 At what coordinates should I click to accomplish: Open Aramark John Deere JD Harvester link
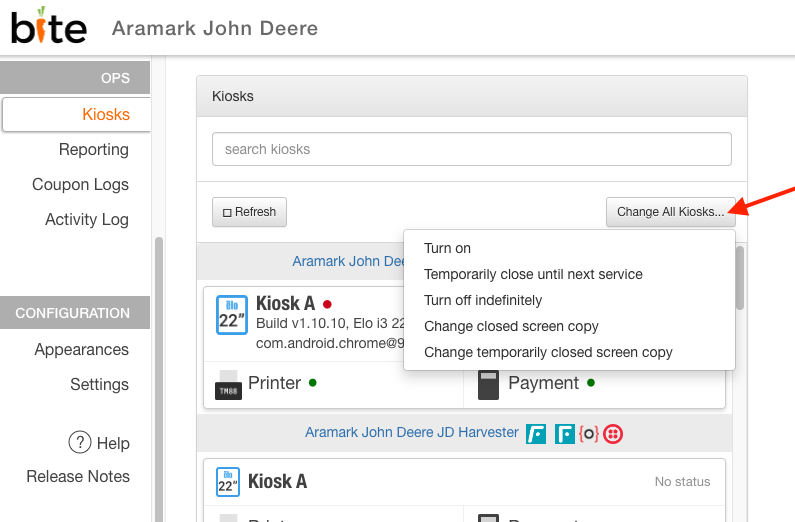pos(412,432)
